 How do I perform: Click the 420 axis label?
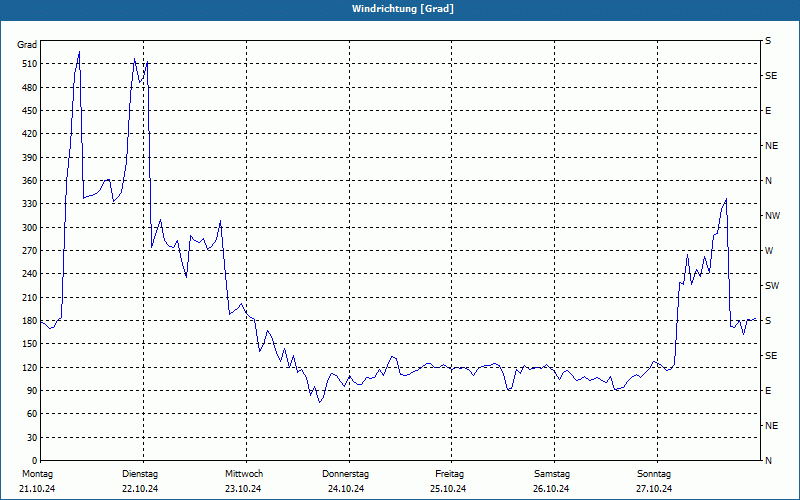pyautogui.click(x=29, y=134)
